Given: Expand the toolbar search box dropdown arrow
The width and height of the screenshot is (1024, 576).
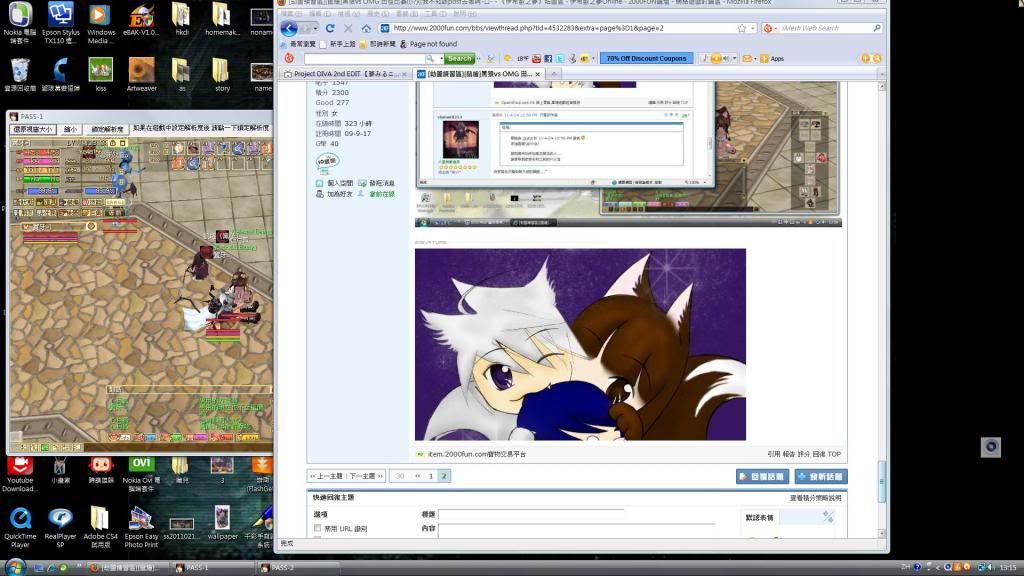Looking at the screenshot, I should click(435, 59).
